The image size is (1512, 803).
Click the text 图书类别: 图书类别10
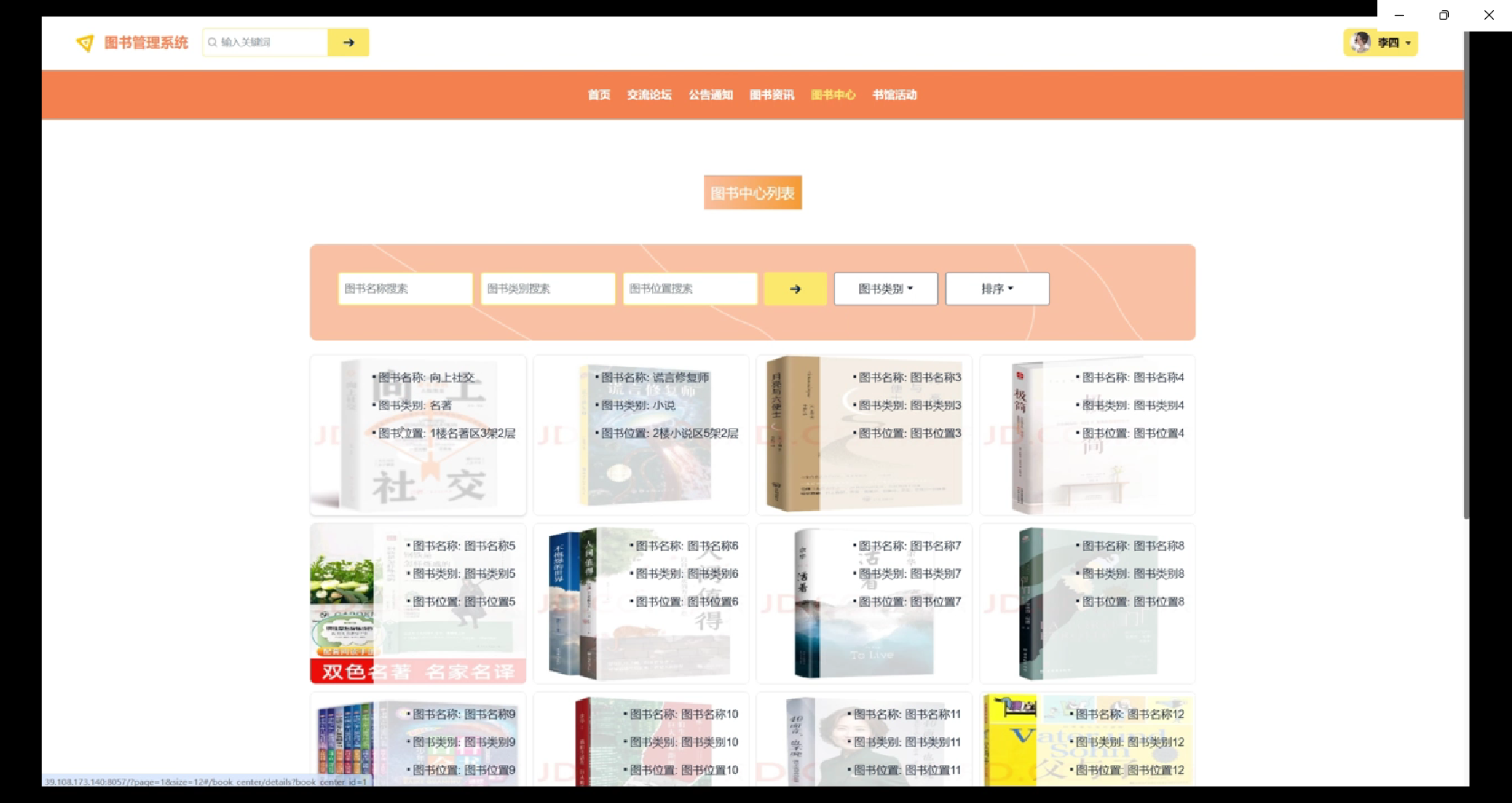tap(684, 742)
